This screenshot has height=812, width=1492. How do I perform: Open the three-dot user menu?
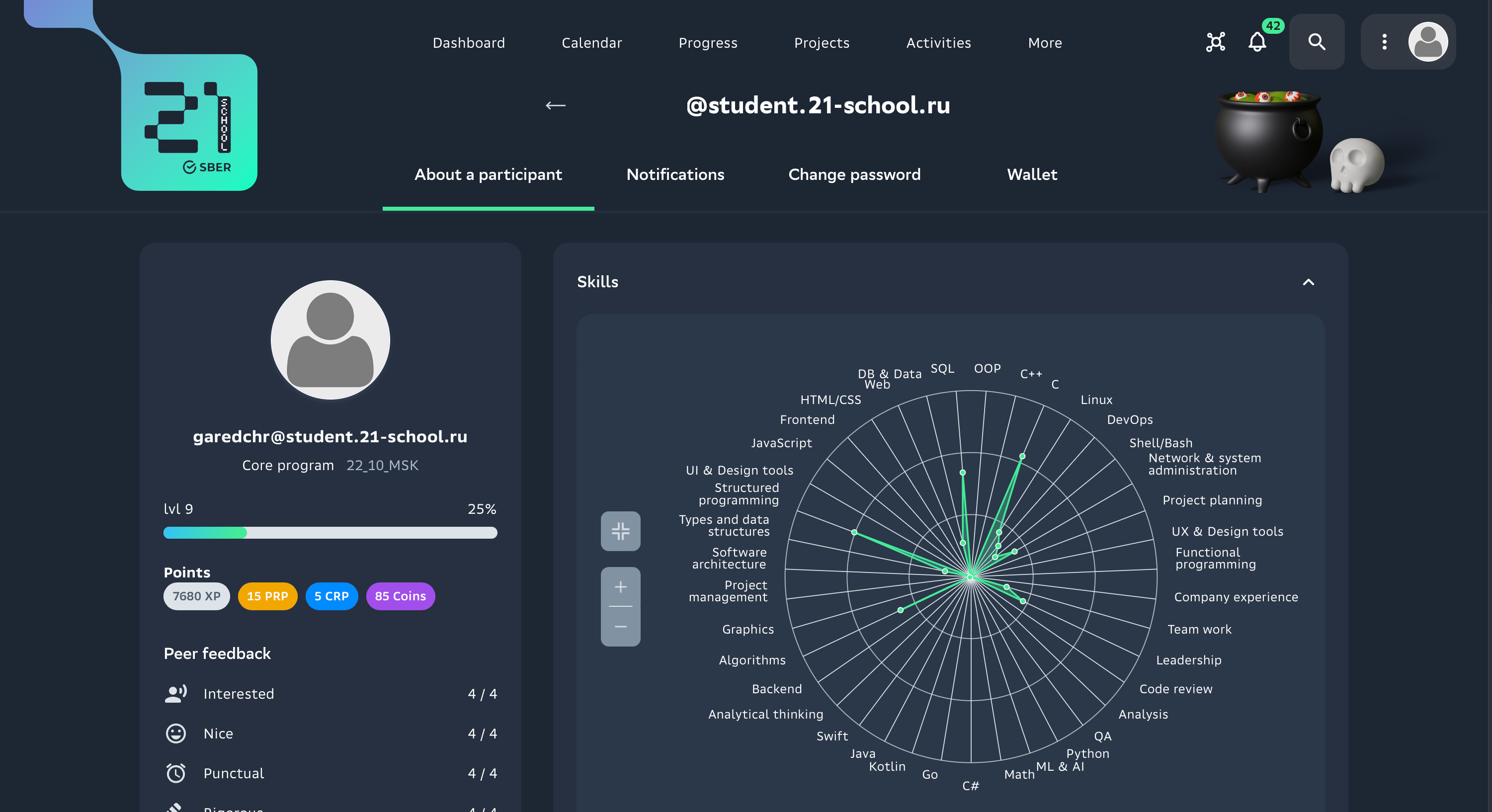[1384, 42]
